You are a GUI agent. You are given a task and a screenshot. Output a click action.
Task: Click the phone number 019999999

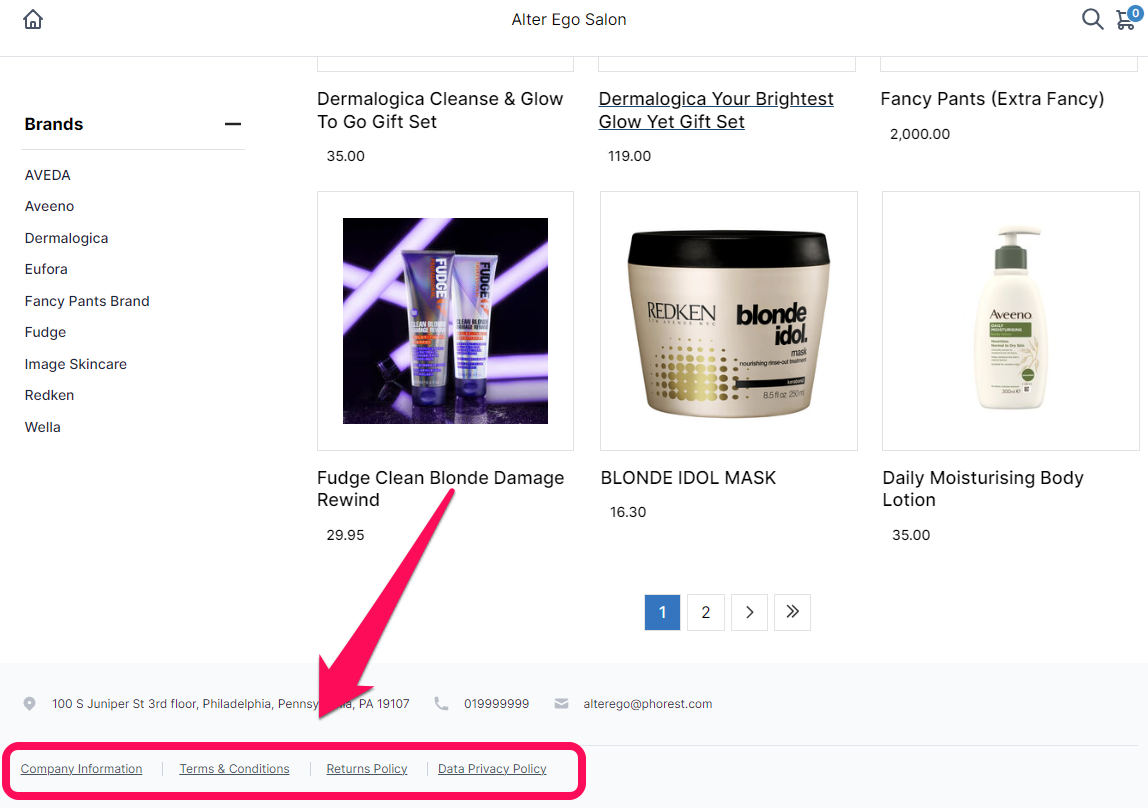[496, 704]
